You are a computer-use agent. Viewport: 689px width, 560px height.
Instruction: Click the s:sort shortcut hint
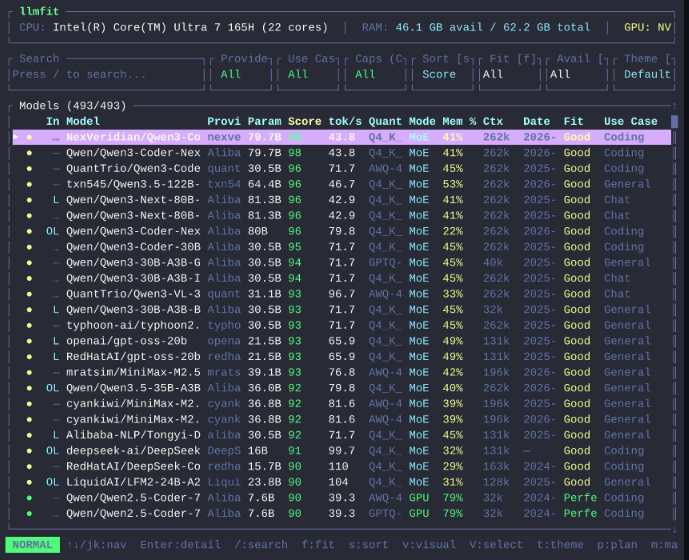(369, 545)
